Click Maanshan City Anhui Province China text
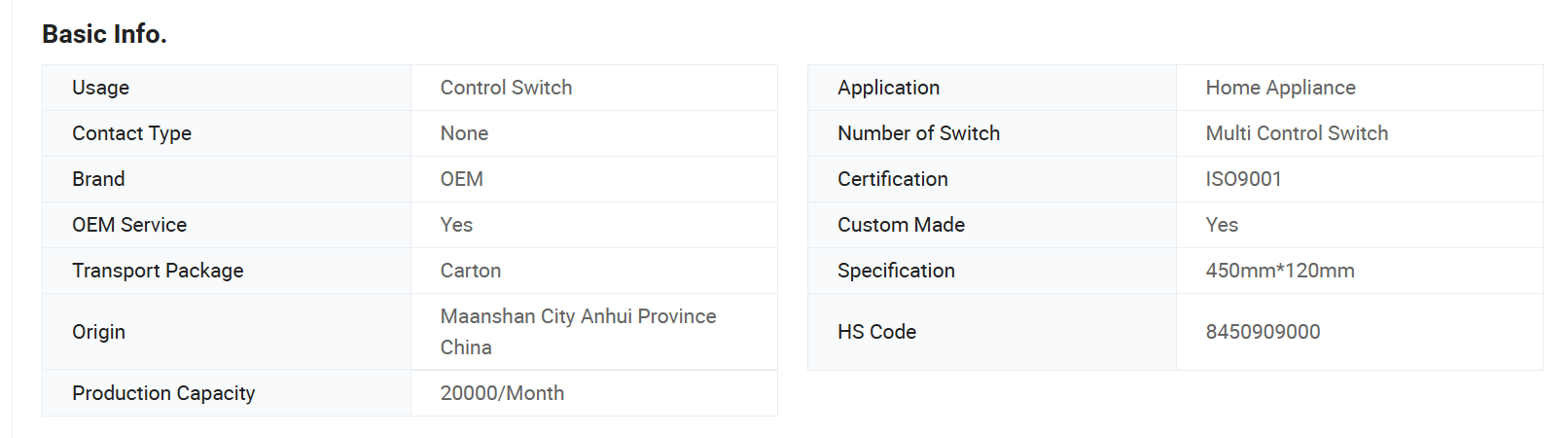Image resolution: width=1568 pixels, height=438 pixels. (578, 332)
